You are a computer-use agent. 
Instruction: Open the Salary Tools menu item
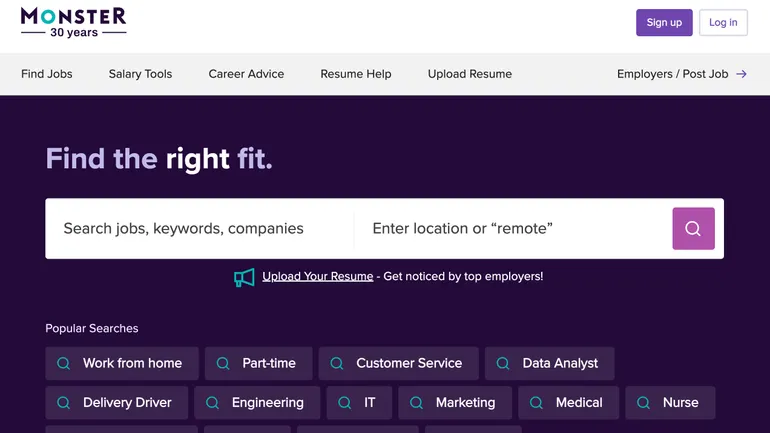(140, 74)
